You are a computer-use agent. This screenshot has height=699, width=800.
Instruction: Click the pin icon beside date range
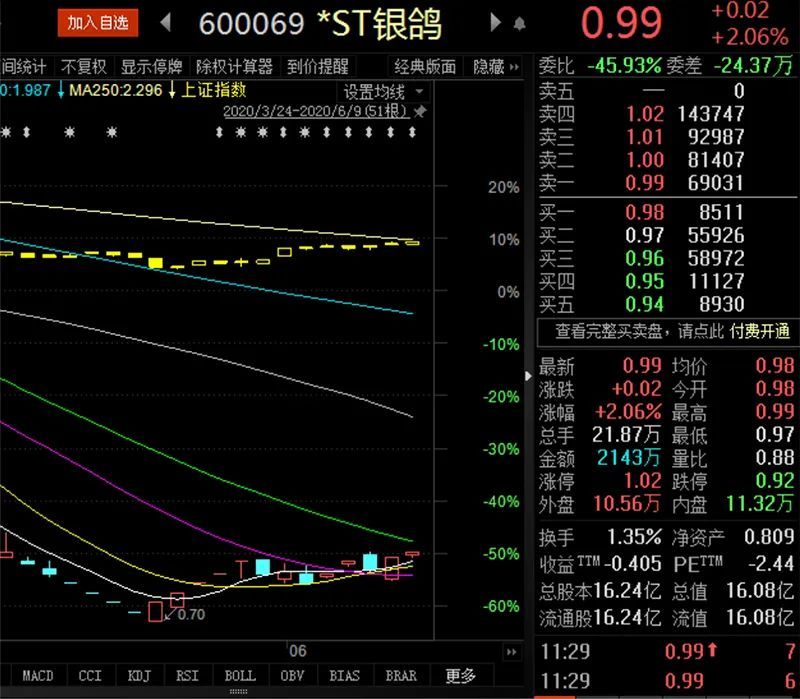tap(419, 112)
